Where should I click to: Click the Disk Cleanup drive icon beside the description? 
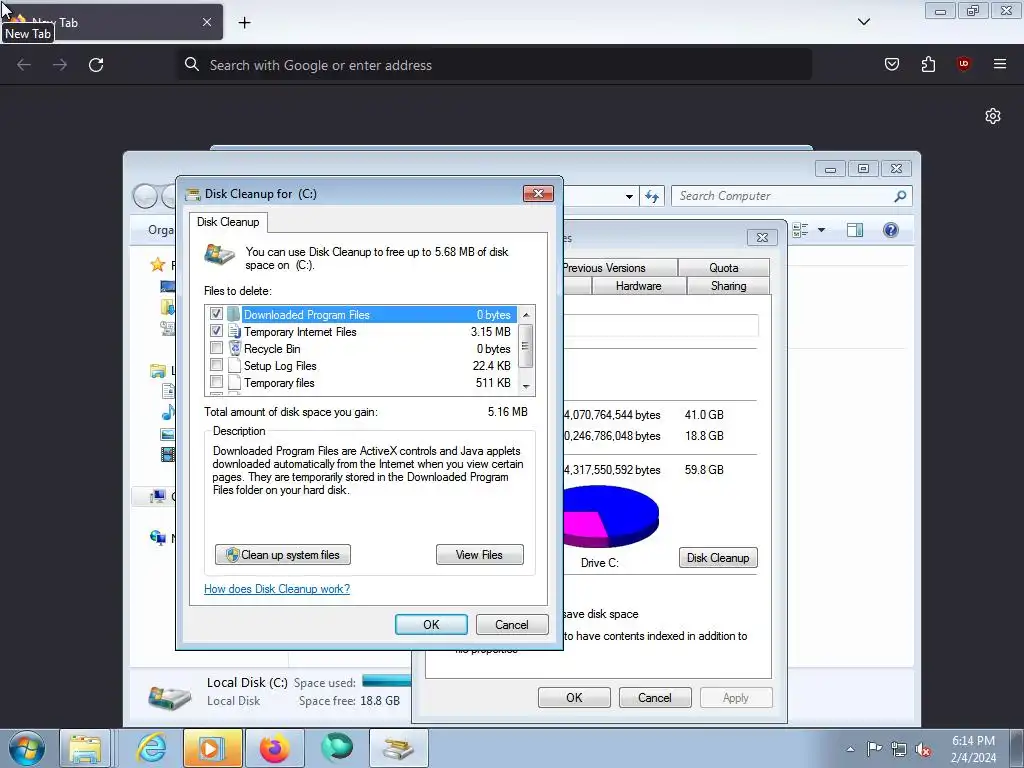pos(219,254)
